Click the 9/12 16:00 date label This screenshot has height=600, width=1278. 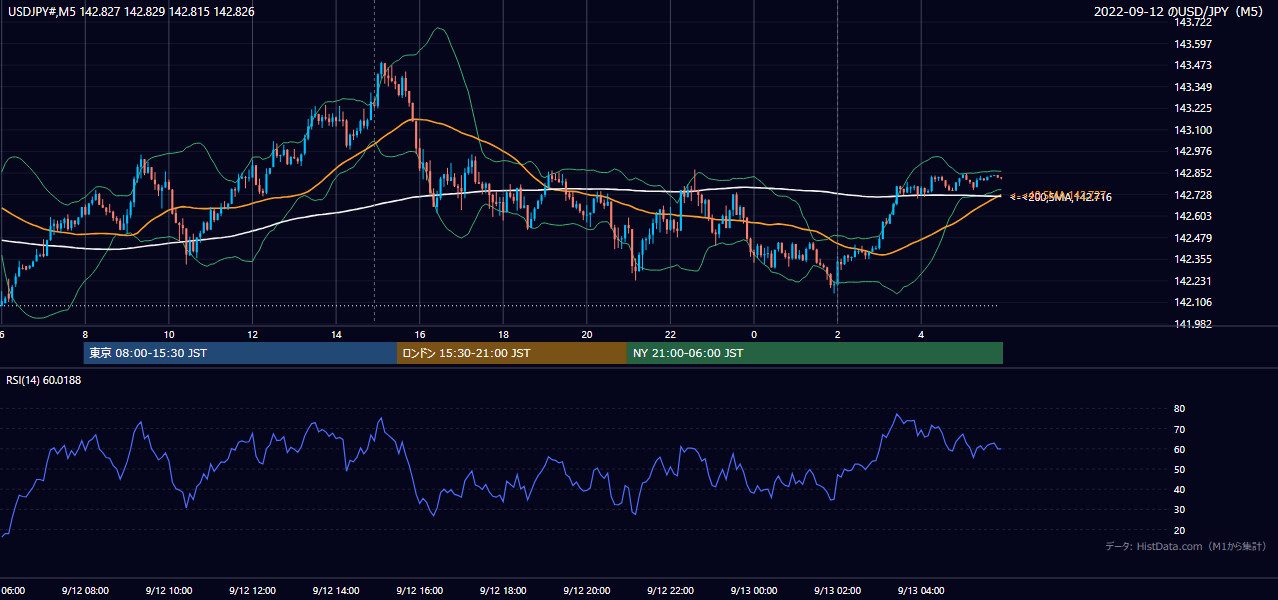420,590
